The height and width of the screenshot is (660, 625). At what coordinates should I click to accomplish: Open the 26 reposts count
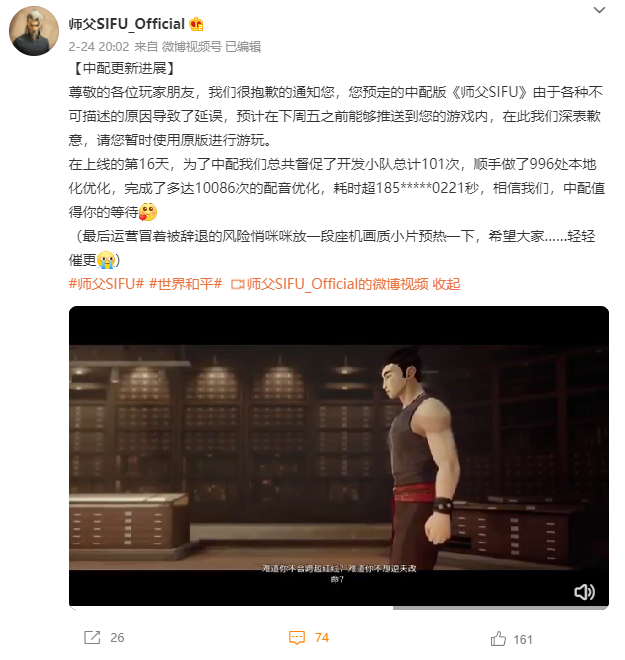(x=117, y=638)
